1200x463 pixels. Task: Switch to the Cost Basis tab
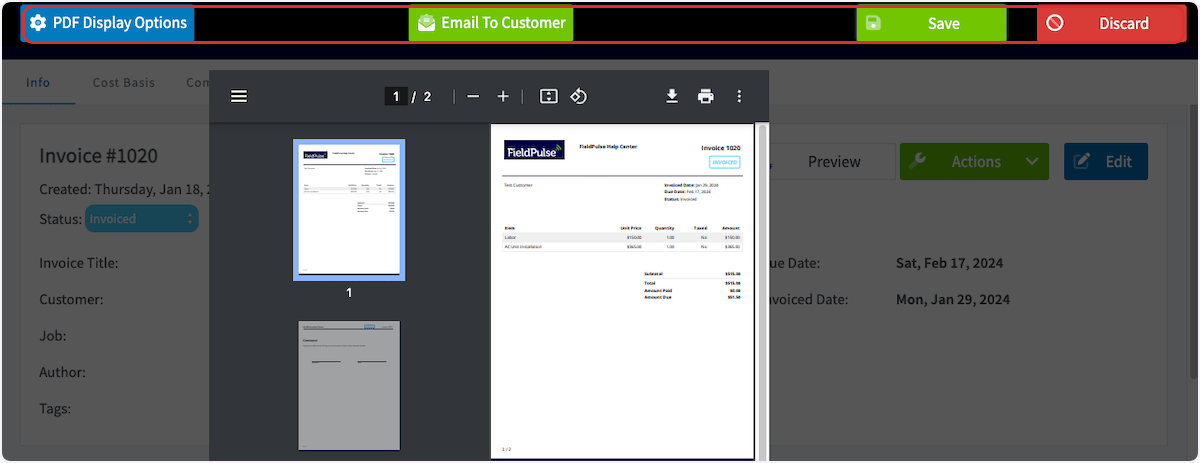124,83
